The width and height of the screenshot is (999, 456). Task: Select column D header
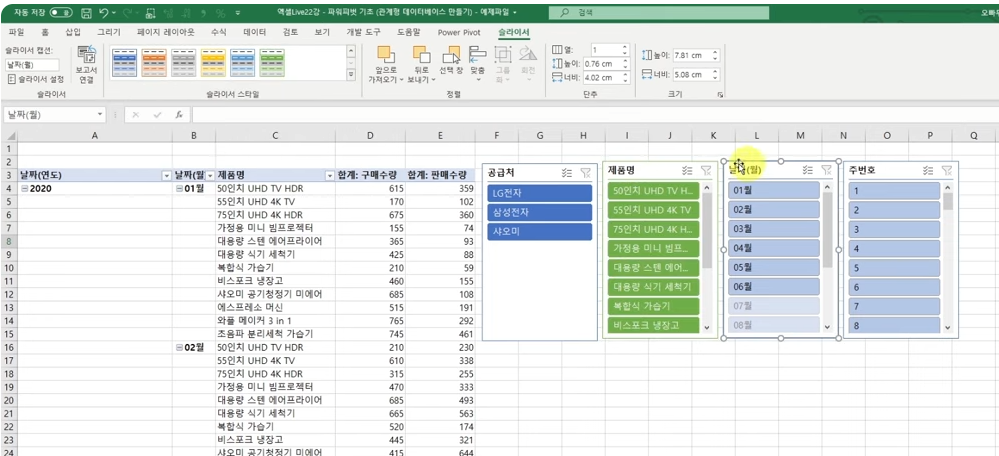372,136
